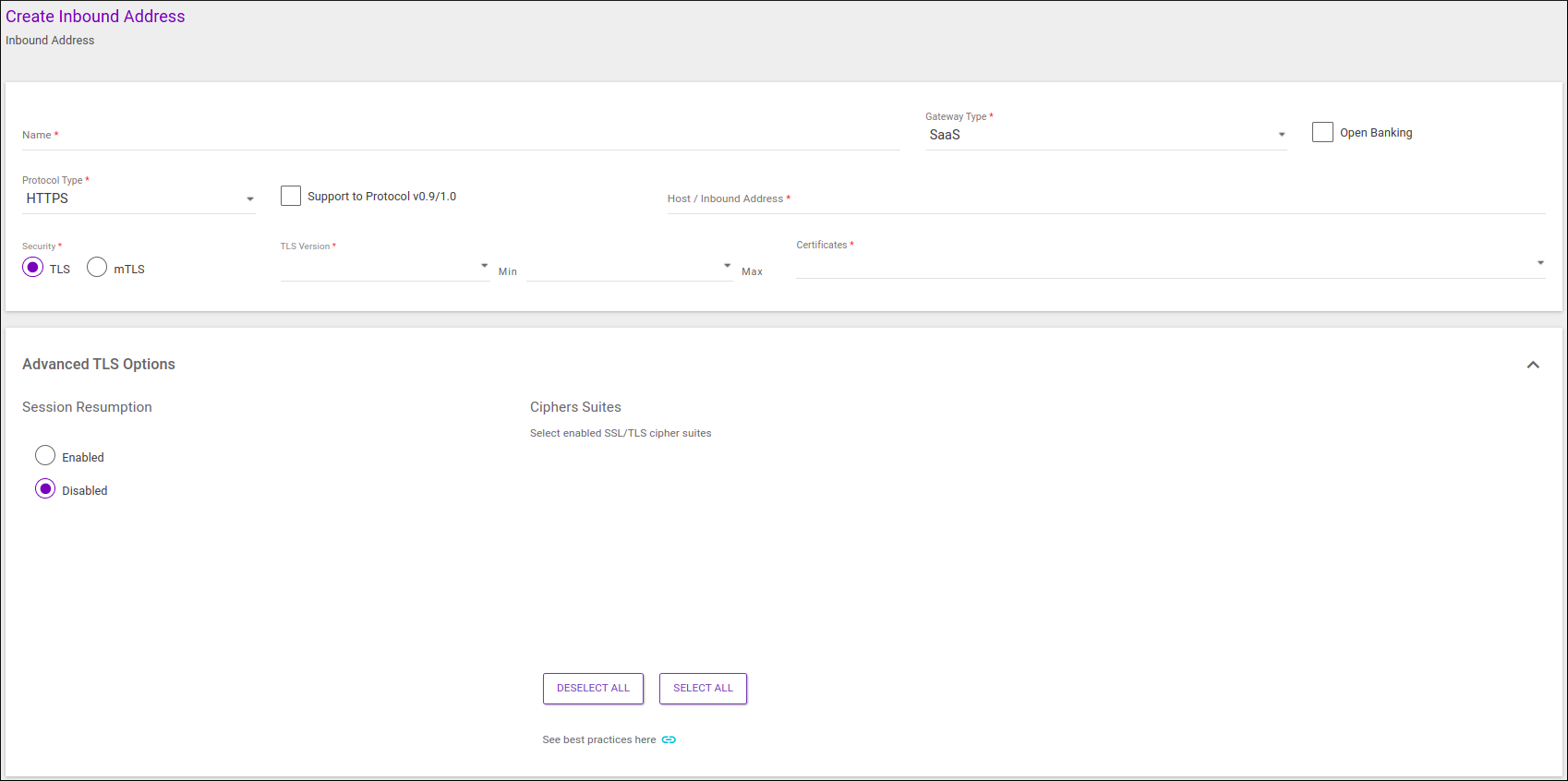The height and width of the screenshot is (781, 1568).
Task: Open the Gateway Type dropdown
Action: (1105, 135)
